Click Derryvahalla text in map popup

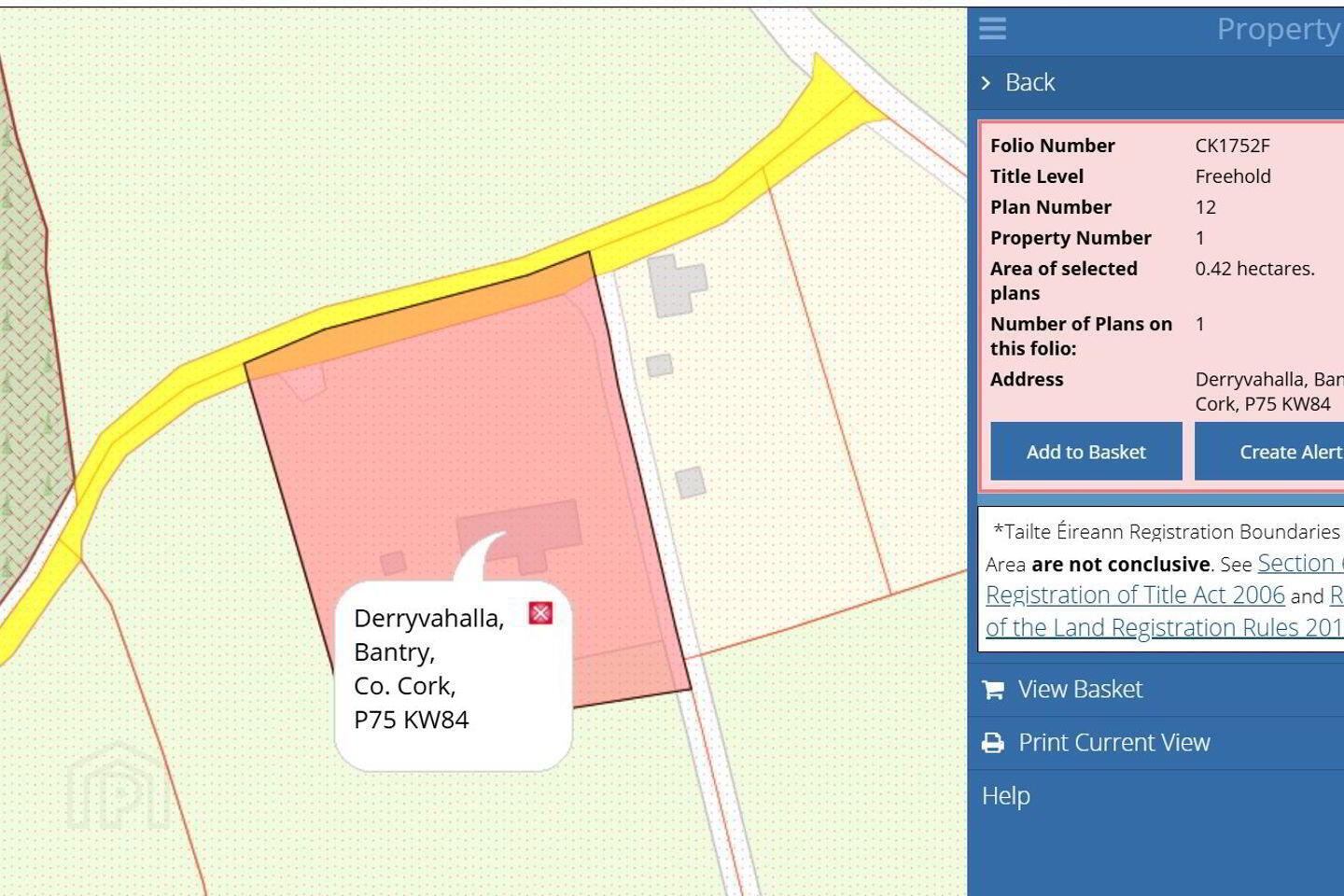click(428, 618)
